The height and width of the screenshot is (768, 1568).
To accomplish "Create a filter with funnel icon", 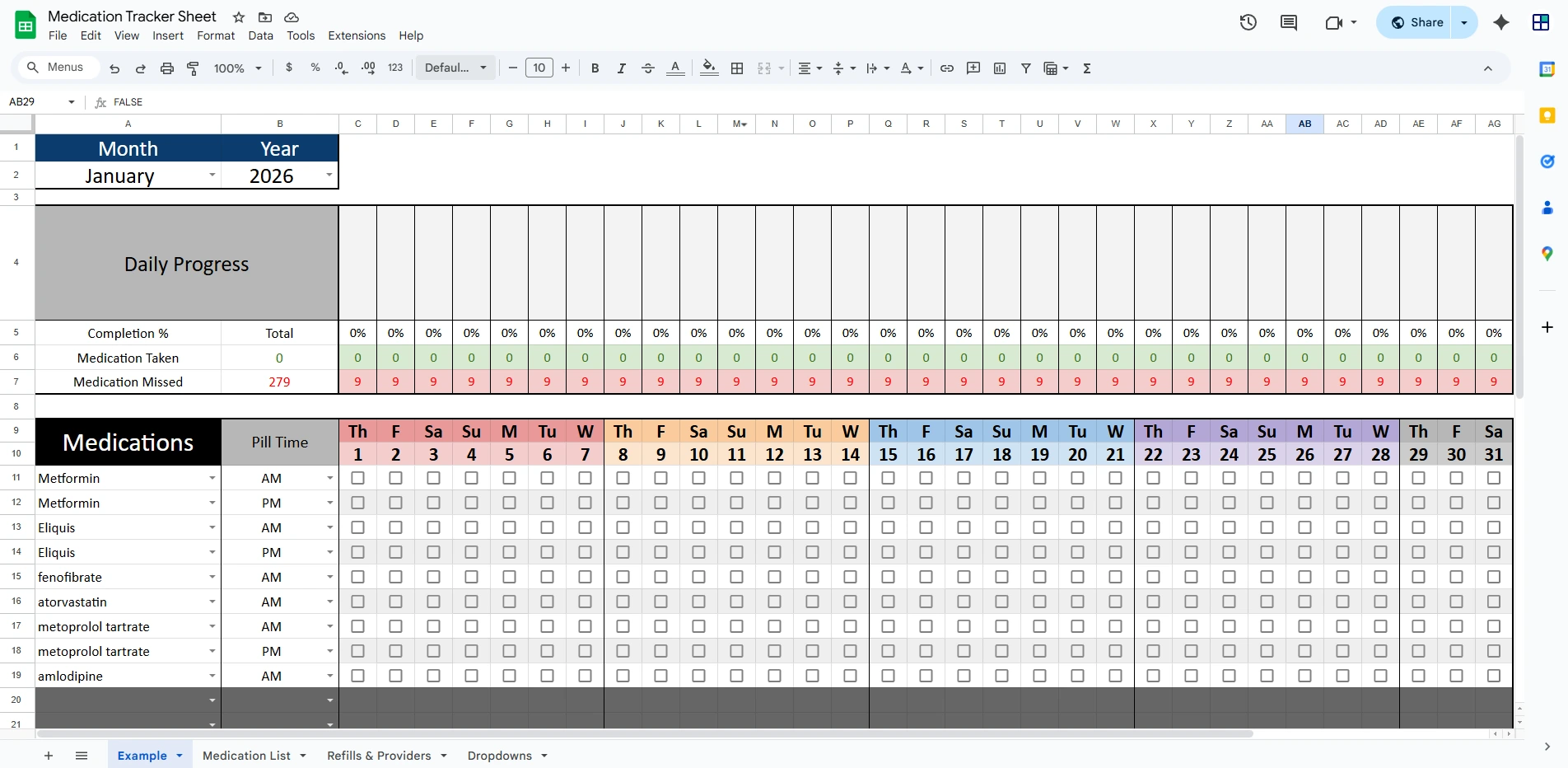I will point(1026,68).
